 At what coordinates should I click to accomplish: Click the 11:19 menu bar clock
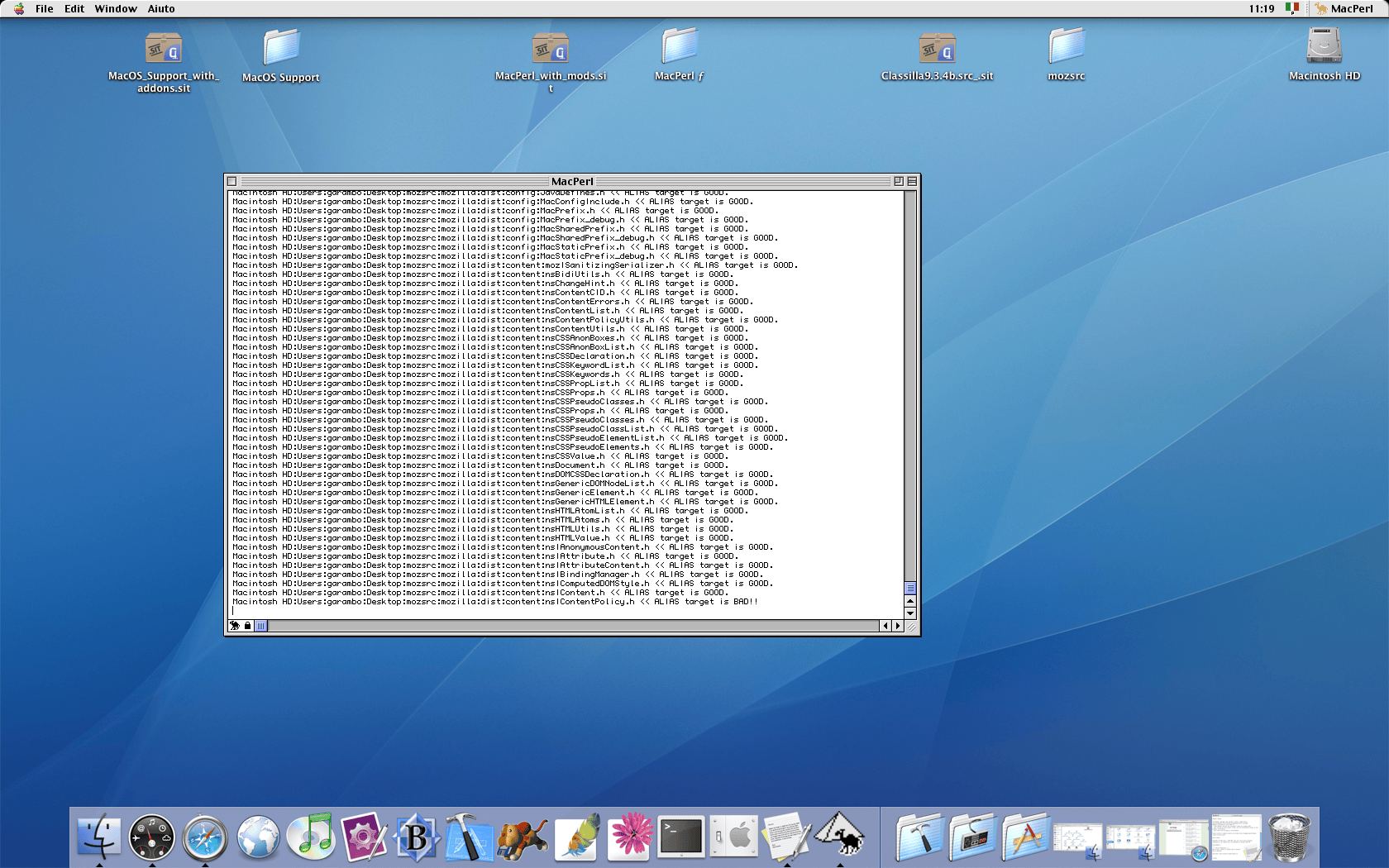1262,8
